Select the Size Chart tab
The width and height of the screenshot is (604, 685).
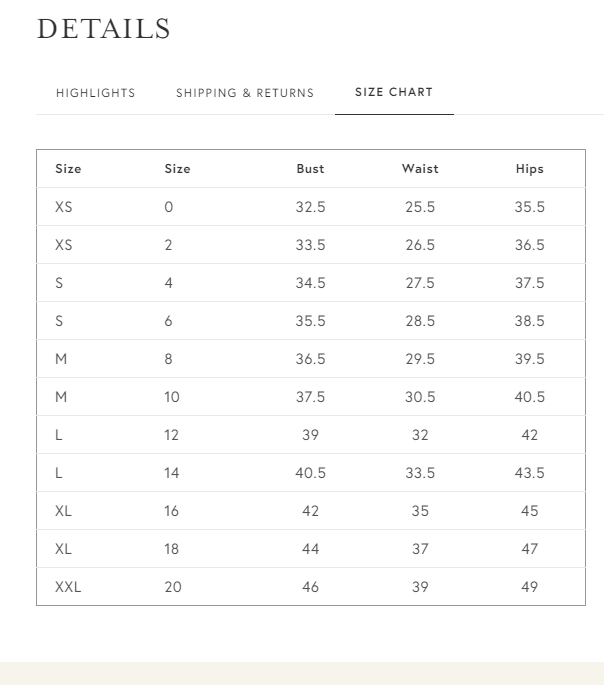pos(394,92)
